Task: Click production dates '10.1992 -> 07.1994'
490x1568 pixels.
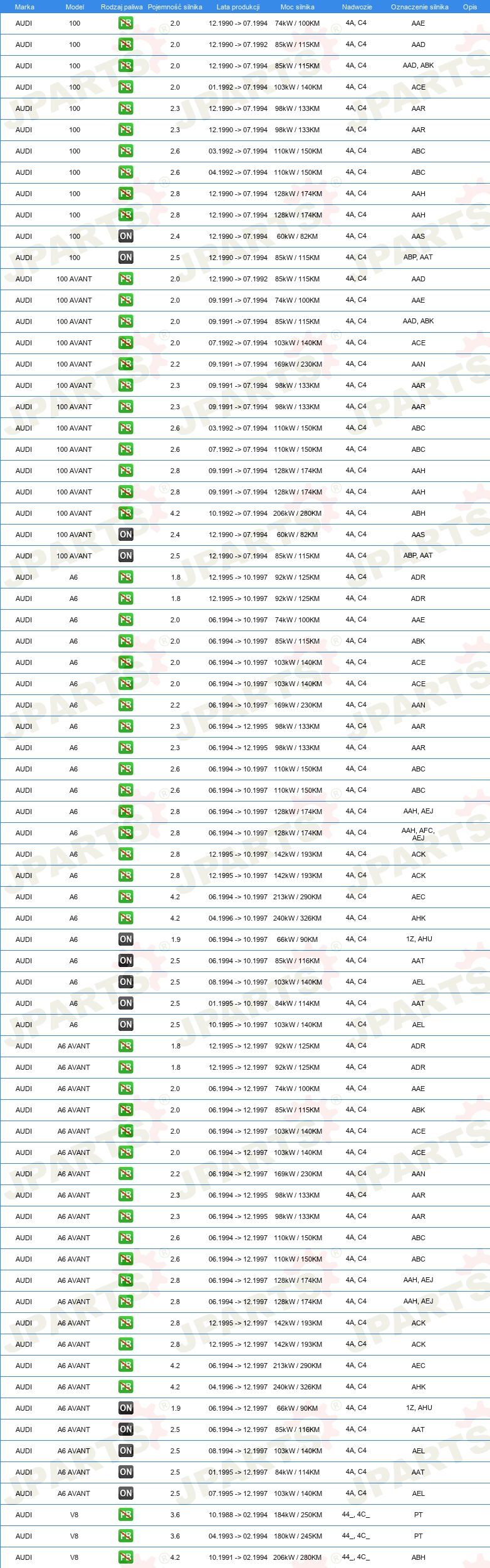Action: pos(238,513)
